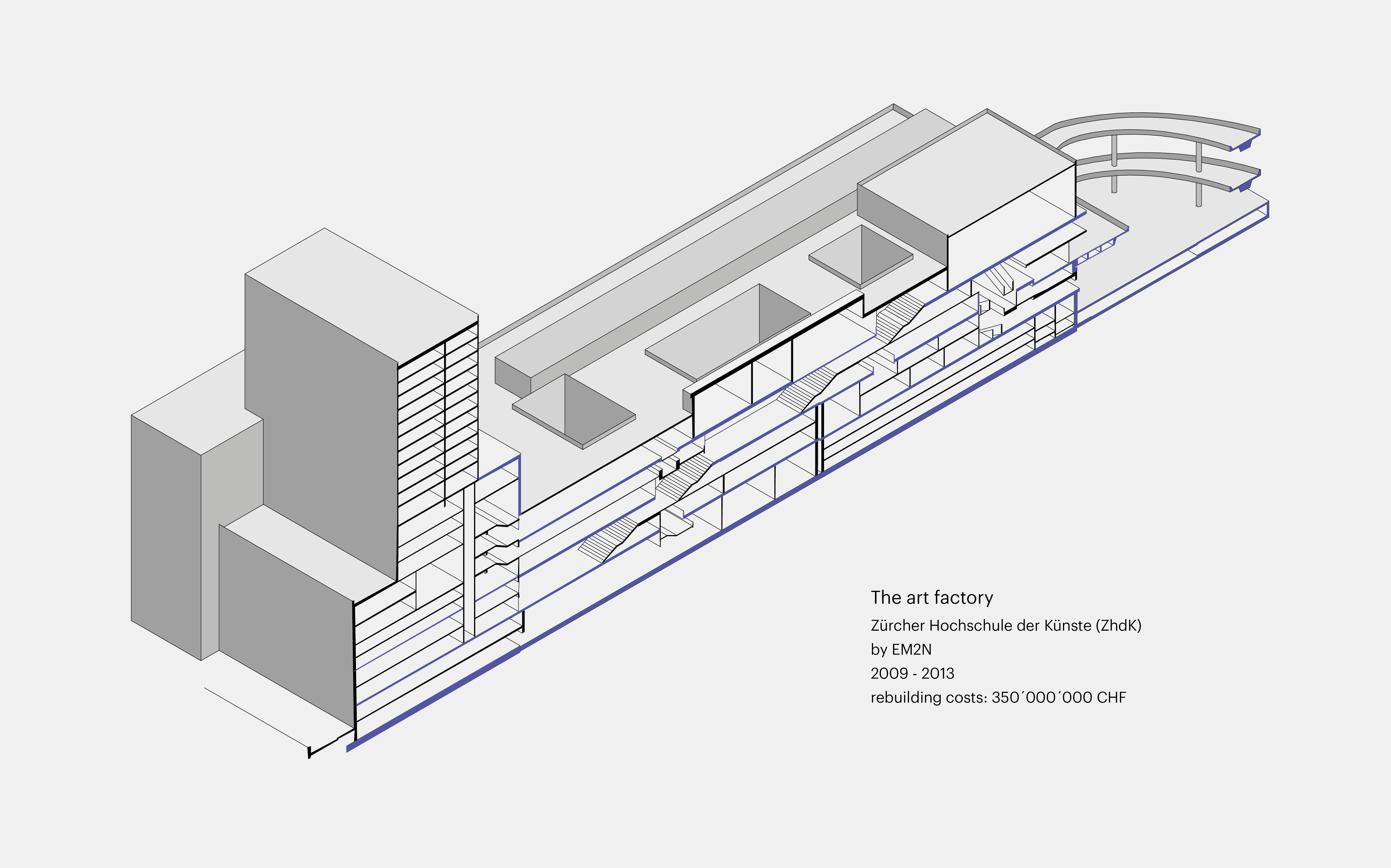Click the 'by EM2N' text
1391x868 pixels.
point(901,650)
